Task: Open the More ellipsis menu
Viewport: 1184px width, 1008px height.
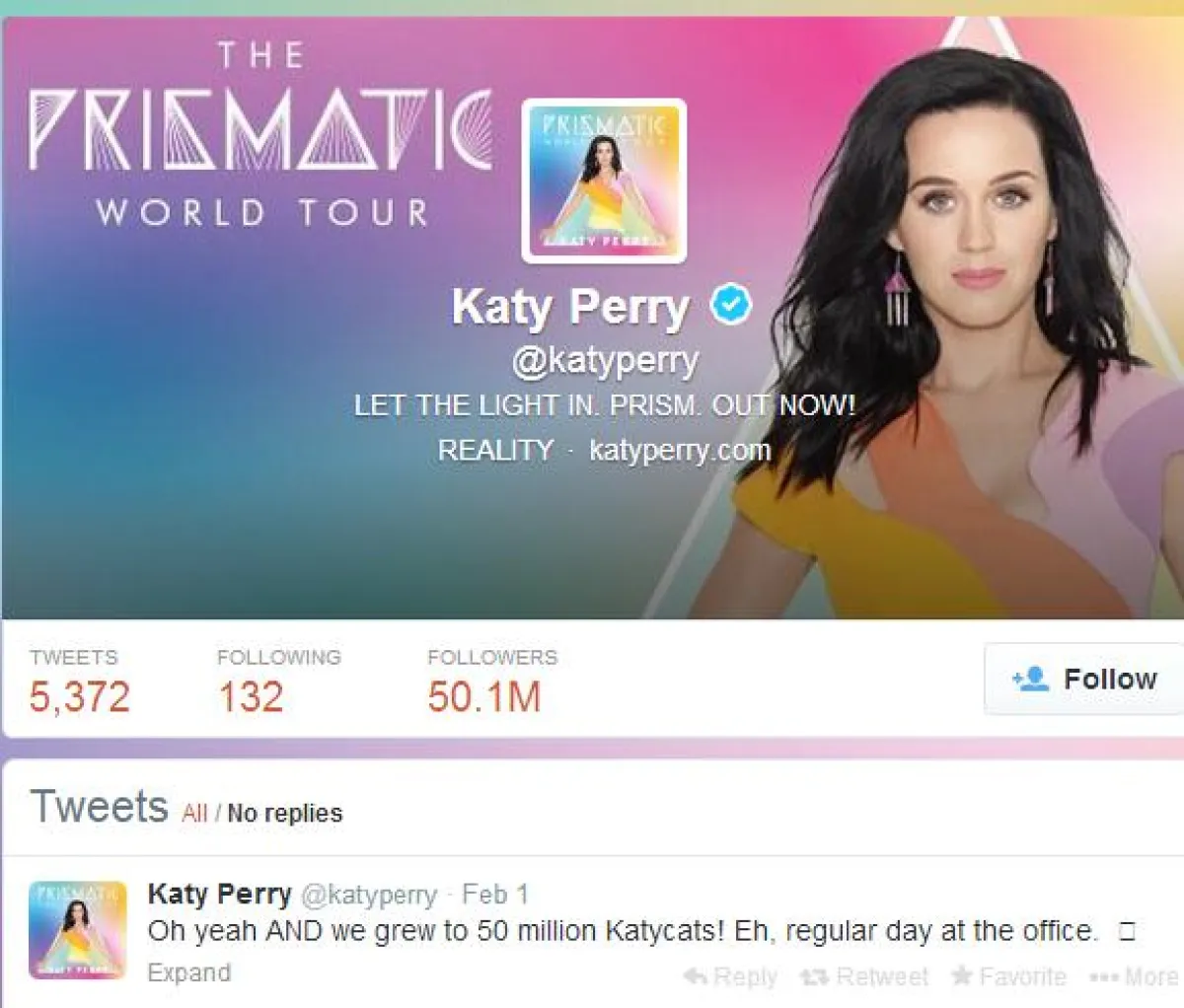Action: 1134,976
